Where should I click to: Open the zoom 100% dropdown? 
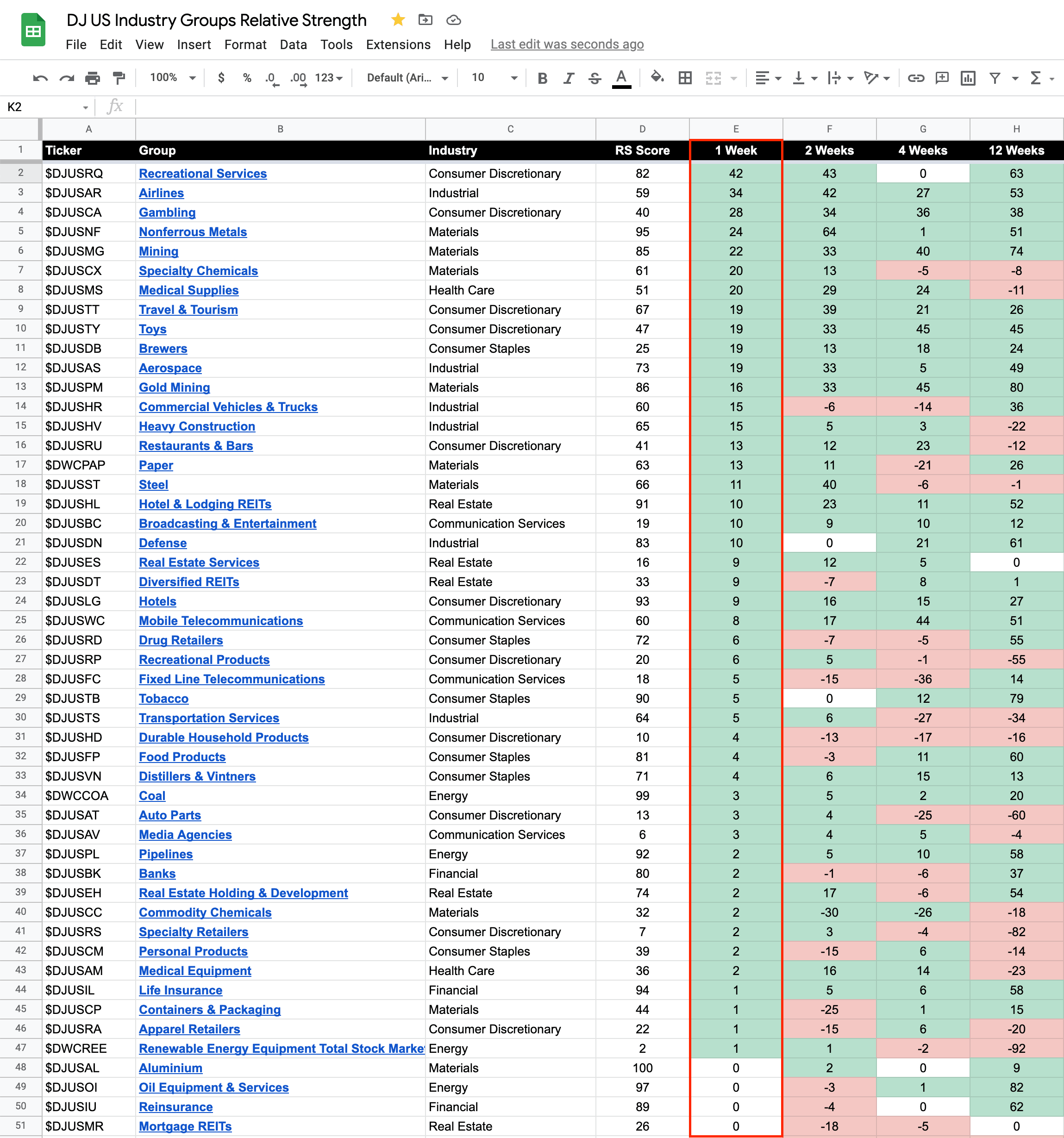pyautogui.click(x=173, y=78)
